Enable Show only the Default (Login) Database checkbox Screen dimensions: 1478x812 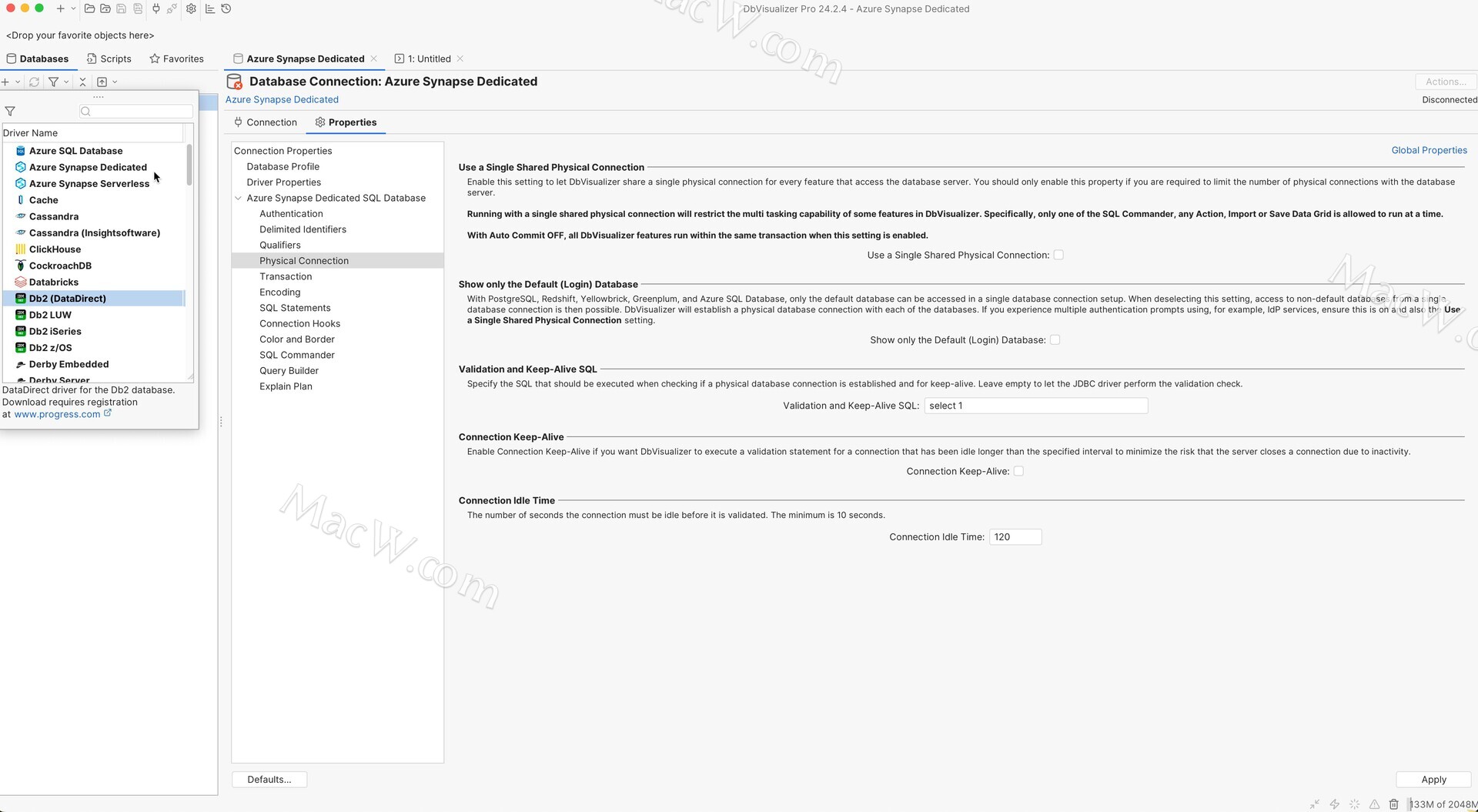click(1055, 340)
